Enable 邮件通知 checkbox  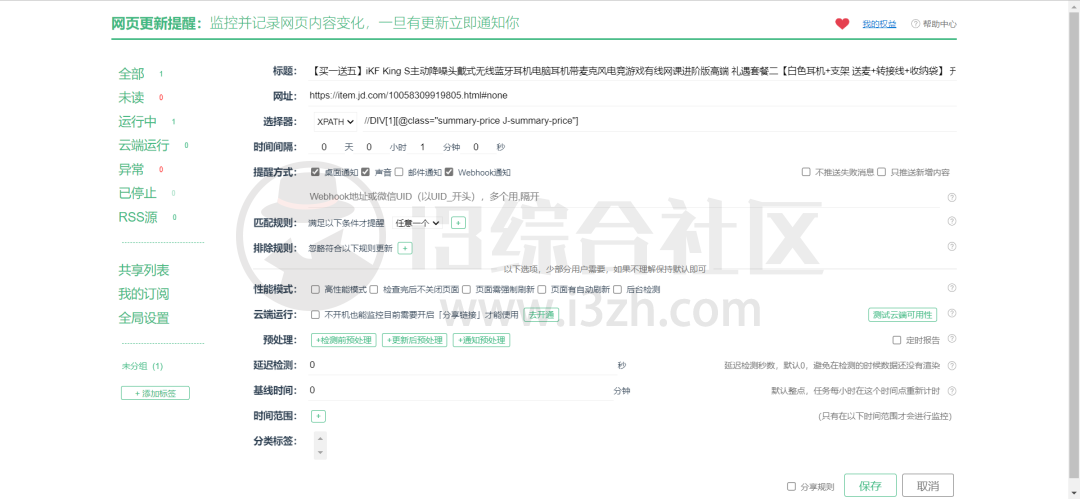399,172
